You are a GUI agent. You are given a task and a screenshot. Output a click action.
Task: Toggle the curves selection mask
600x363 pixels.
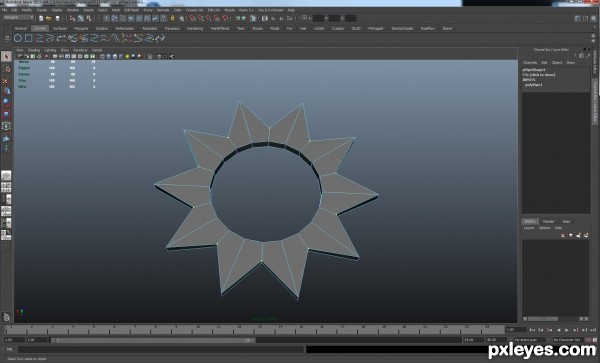click(123, 18)
